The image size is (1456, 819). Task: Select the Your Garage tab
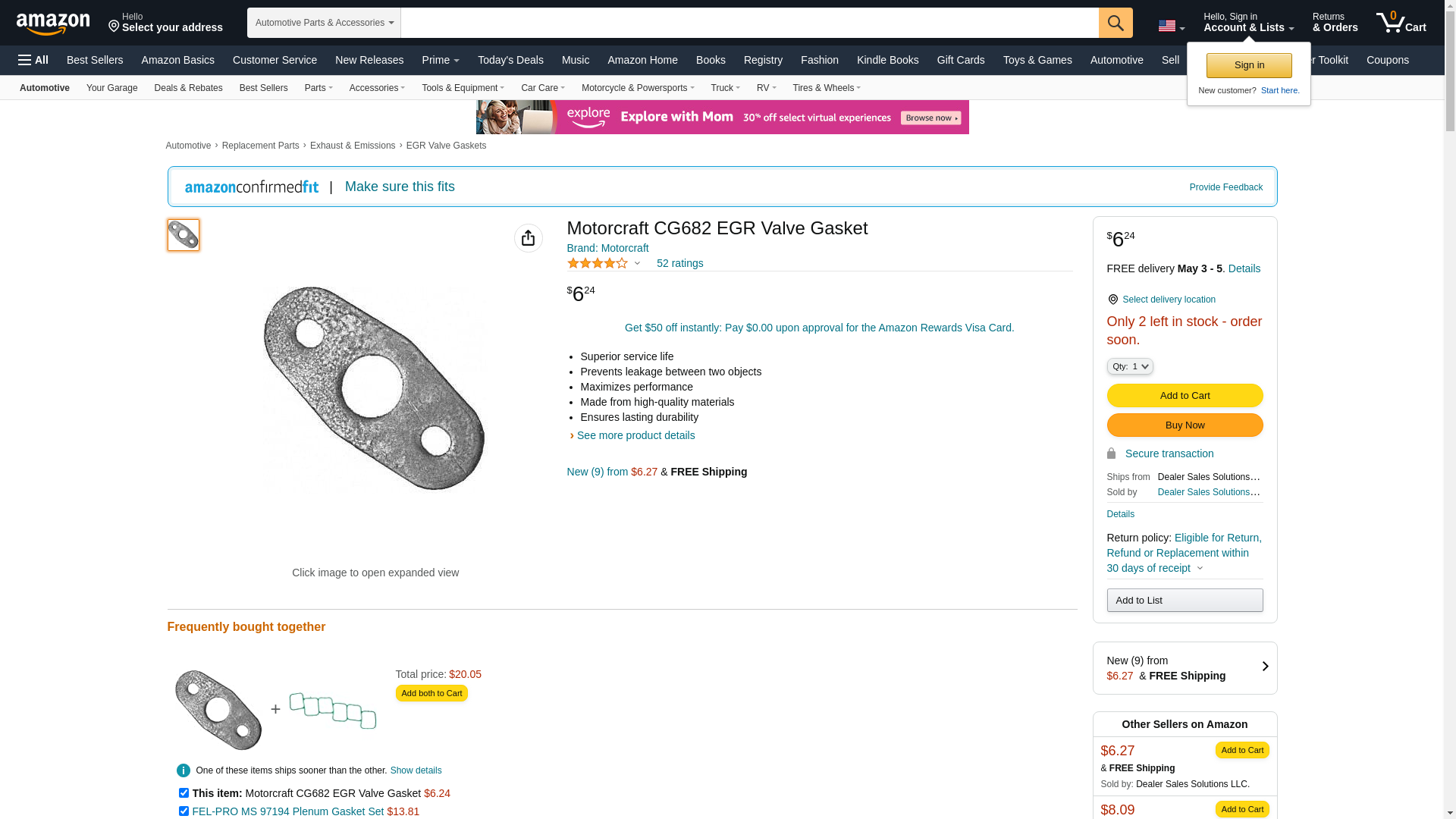tap(111, 88)
